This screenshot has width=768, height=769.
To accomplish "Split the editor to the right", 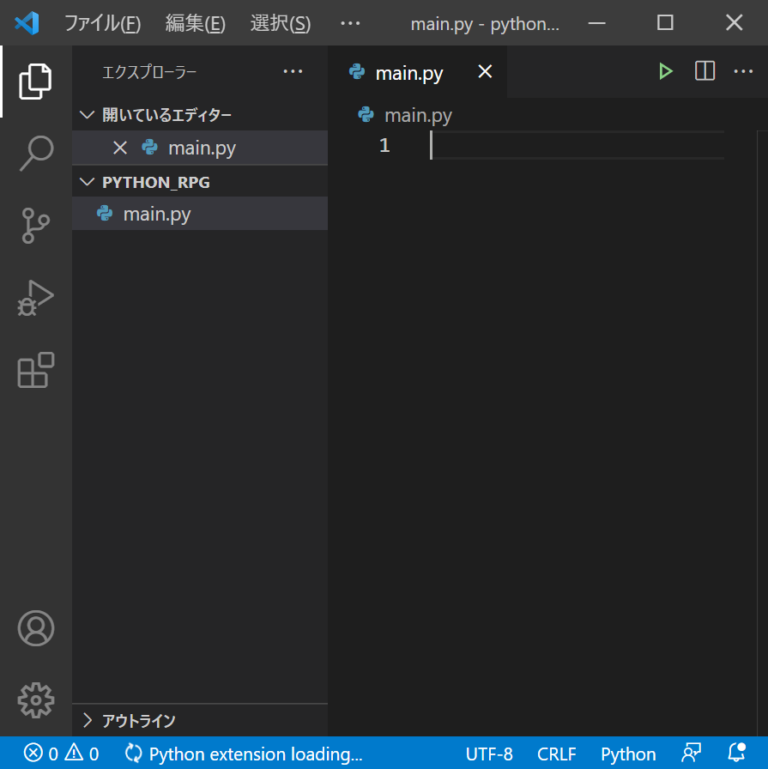I will 705,72.
